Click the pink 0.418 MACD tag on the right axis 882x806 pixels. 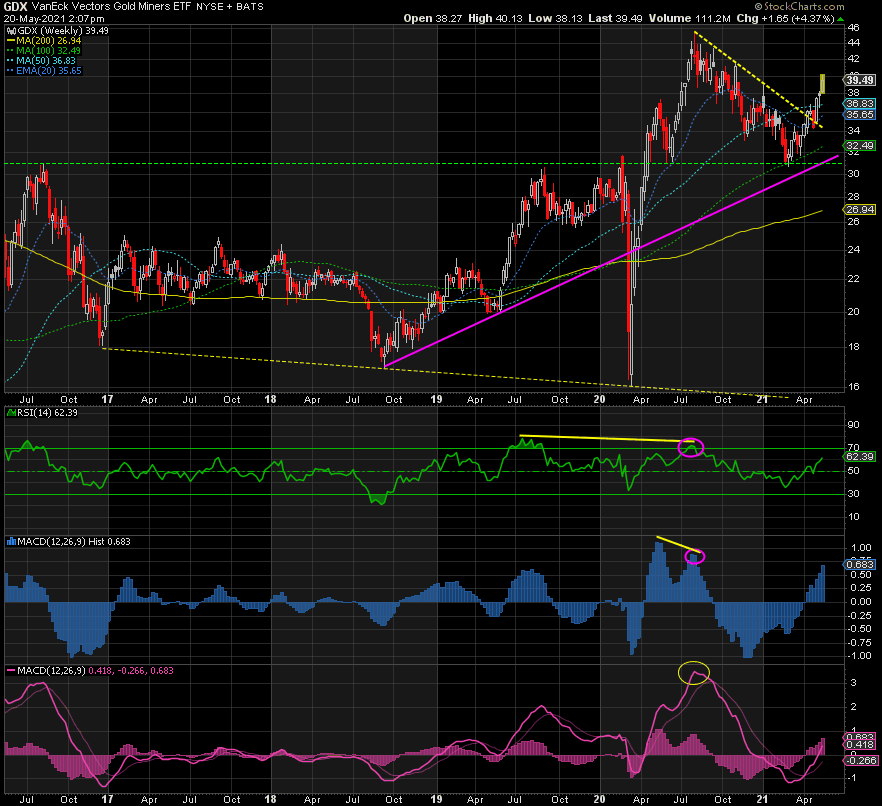[x=860, y=745]
